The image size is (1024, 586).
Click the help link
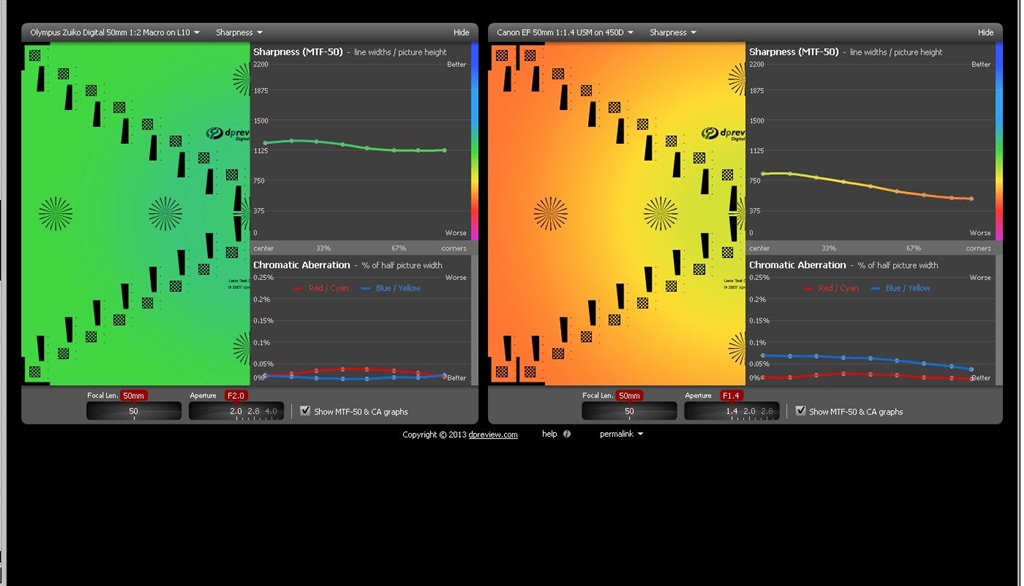tap(549, 434)
